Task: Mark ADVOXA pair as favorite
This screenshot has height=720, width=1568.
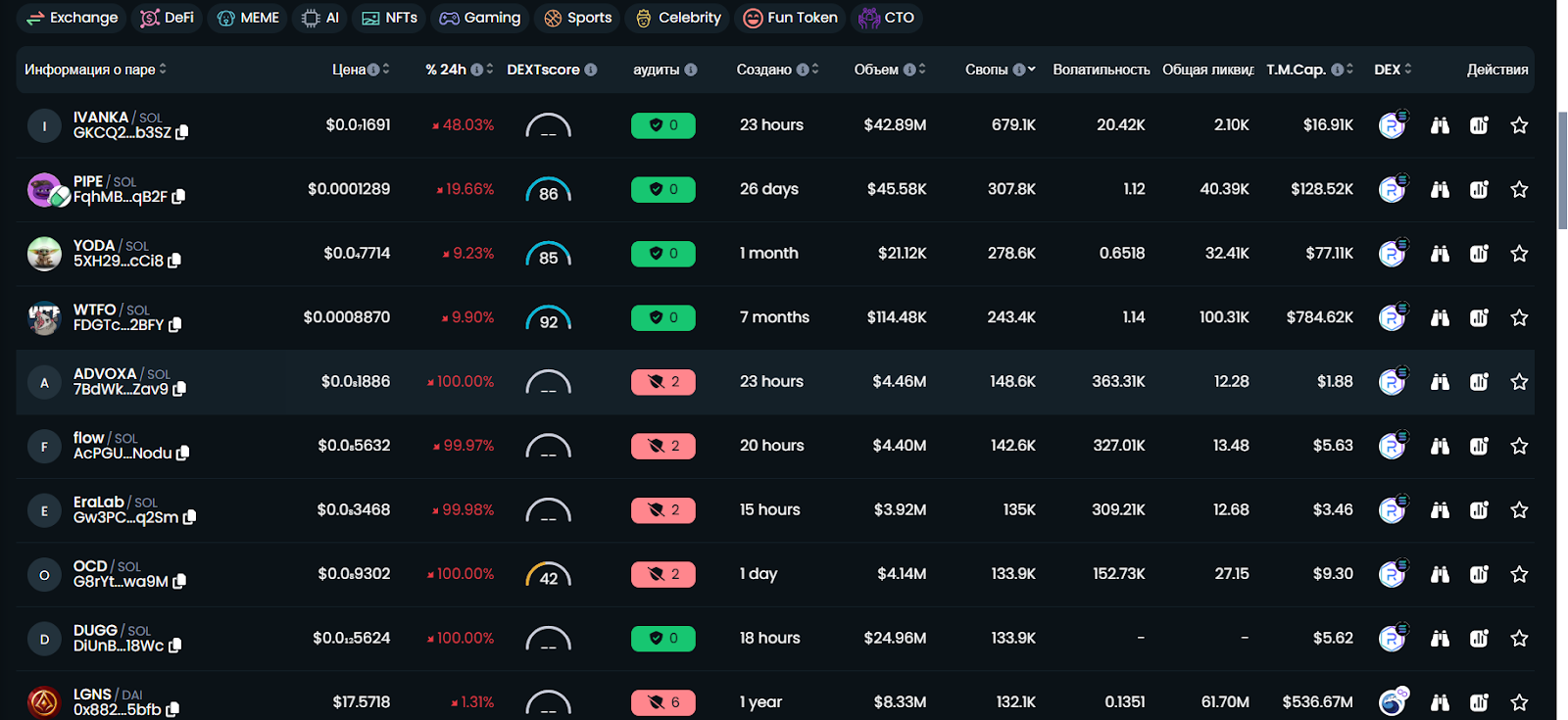Action: (1519, 382)
